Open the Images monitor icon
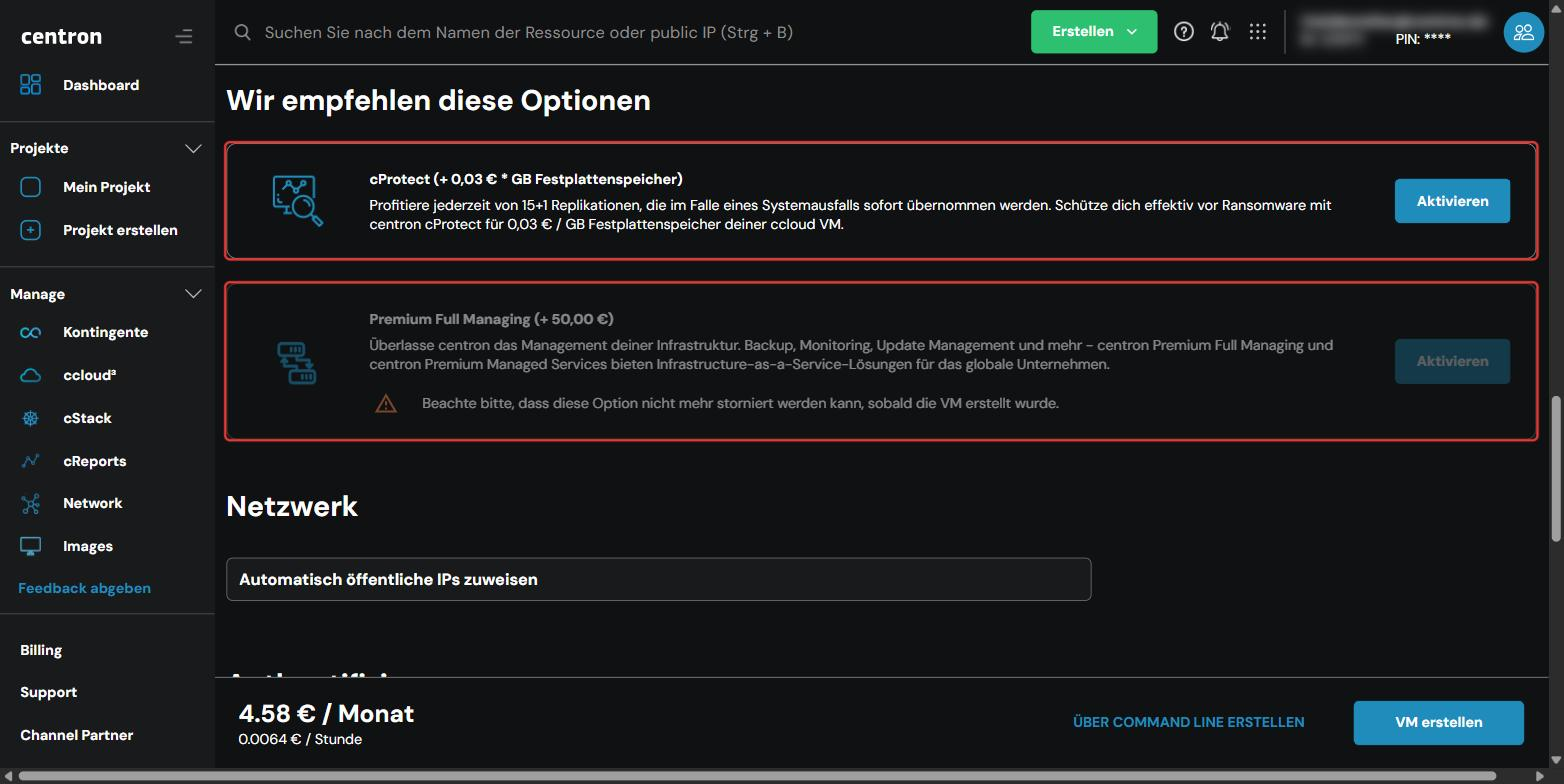Screen dimensions: 1564x784 [x=31, y=546]
